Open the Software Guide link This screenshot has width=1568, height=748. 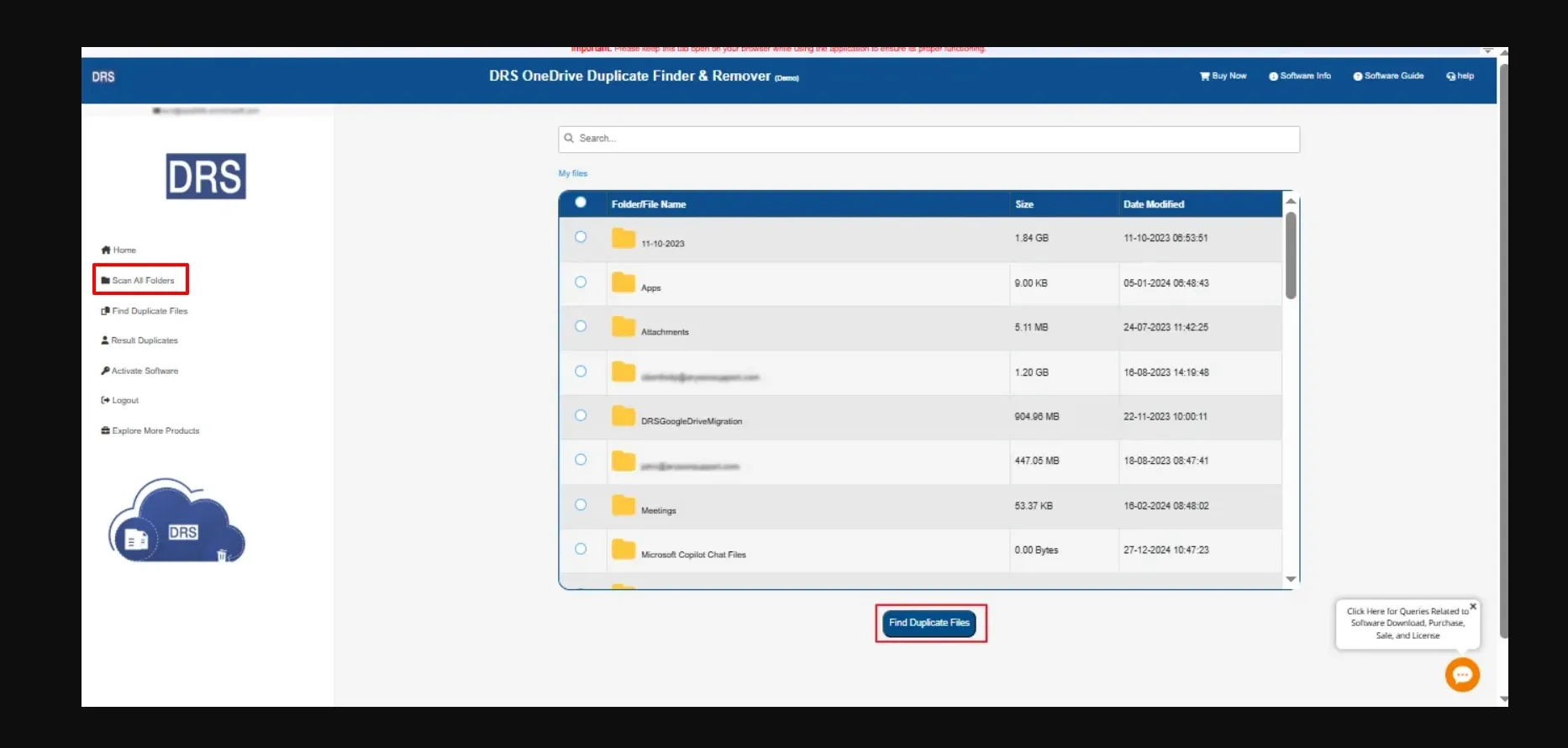coord(1388,76)
